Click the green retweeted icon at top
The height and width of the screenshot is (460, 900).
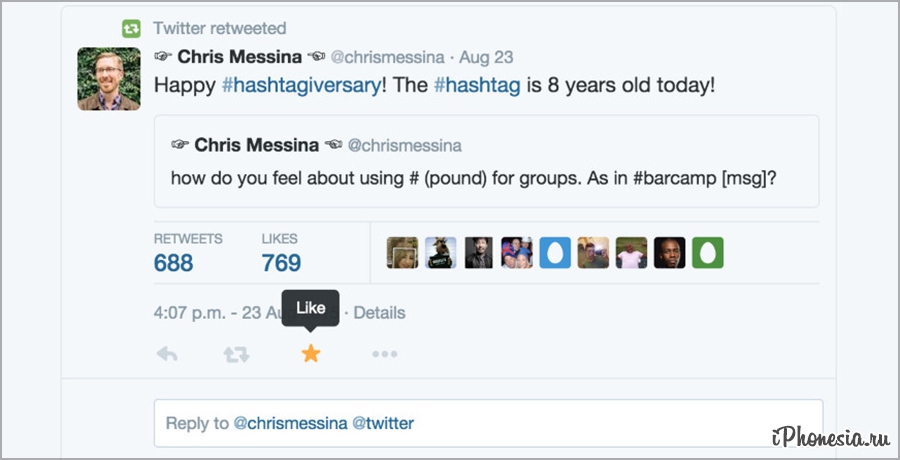pyautogui.click(x=131, y=29)
